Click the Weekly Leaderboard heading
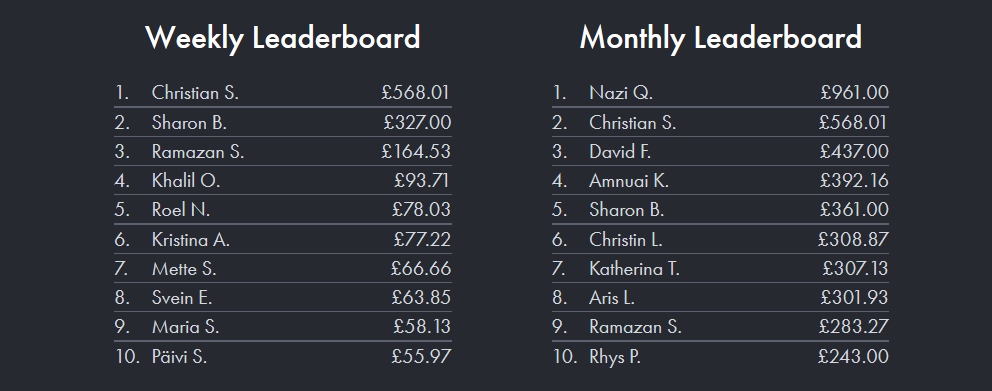Screen dimensions: 992x391 pos(283,38)
